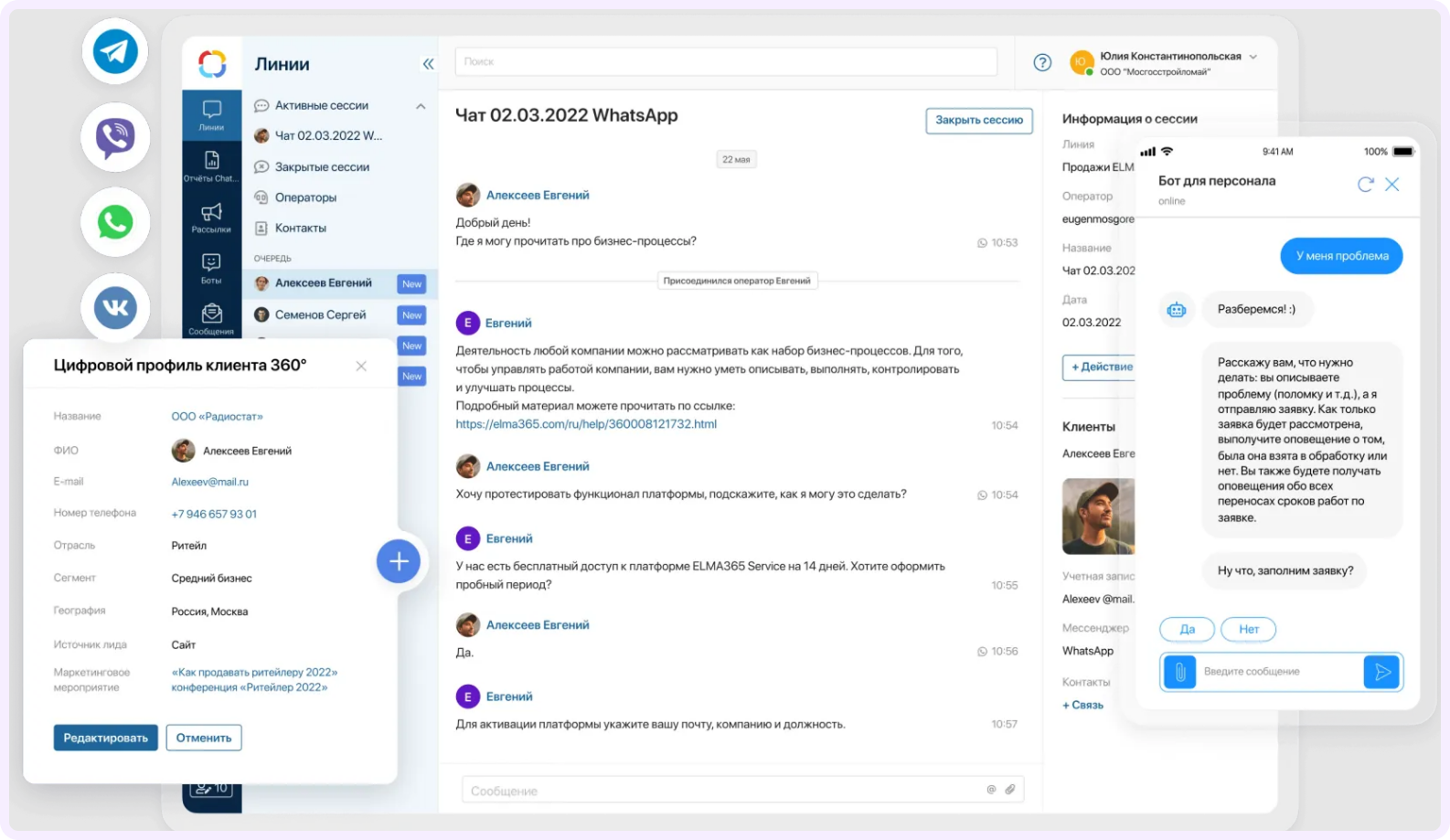The width and height of the screenshot is (1450, 840).
Task: Open the Отчёты Chat sidebar icon
Action: pyautogui.click(x=211, y=166)
